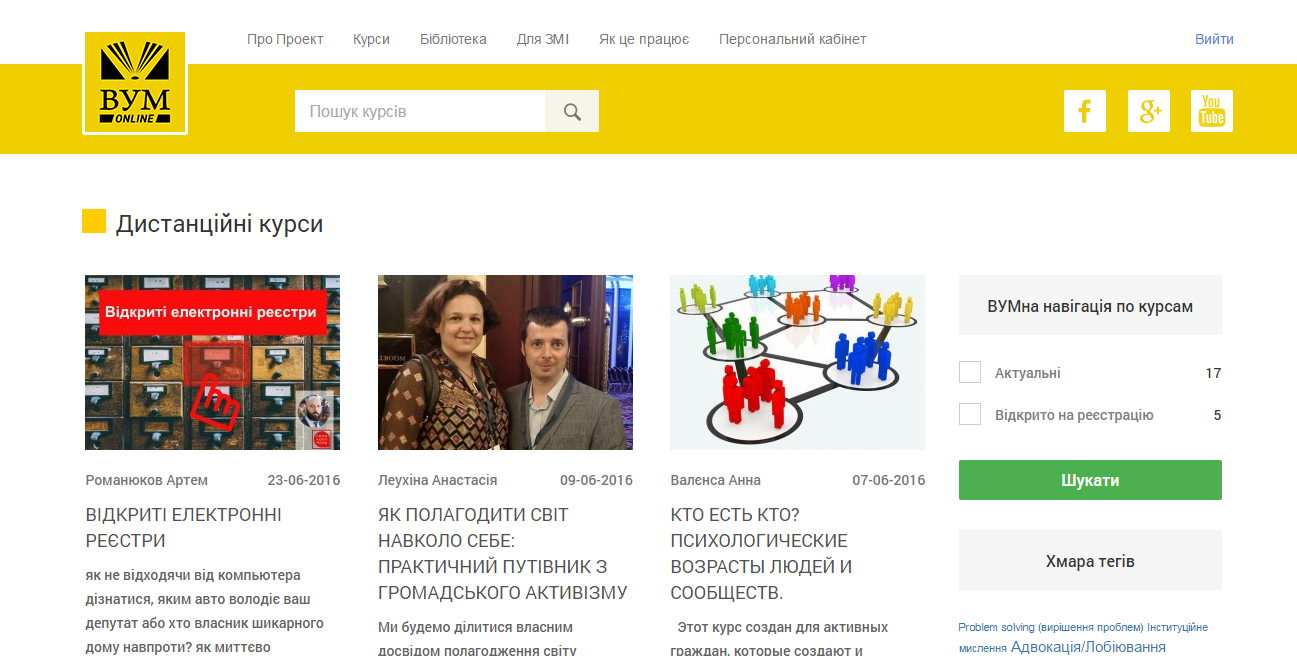Open the Facebook page icon

point(1085,111)
